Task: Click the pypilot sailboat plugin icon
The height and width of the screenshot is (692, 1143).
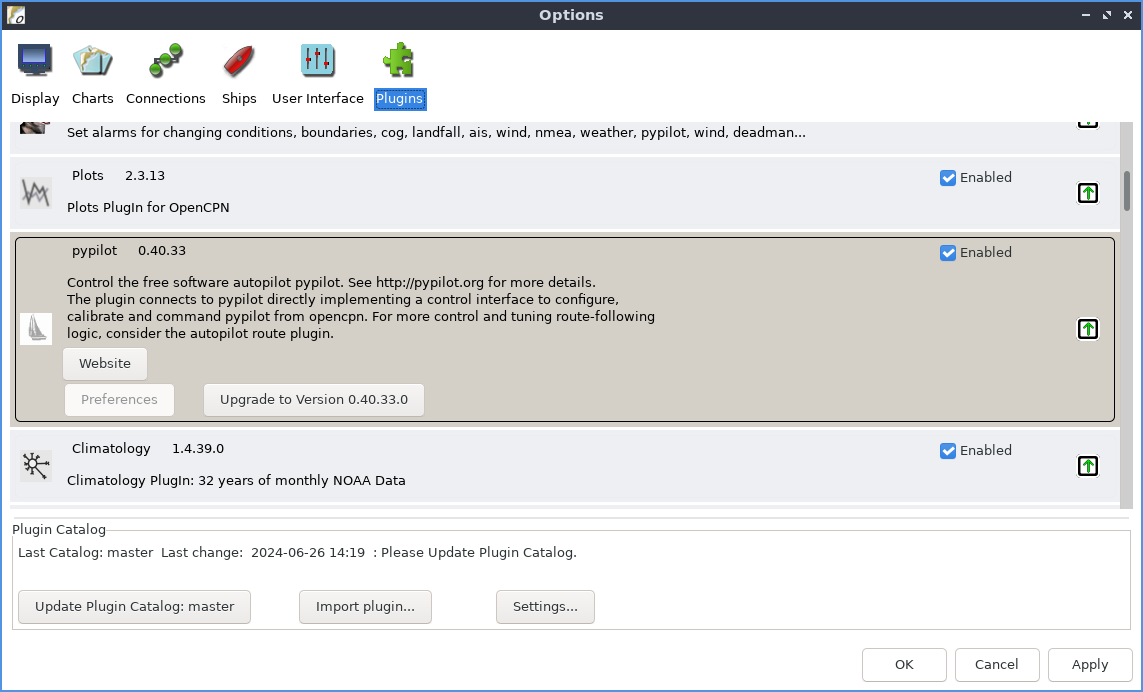Action: pyautogui.click(x=36, y=328)
